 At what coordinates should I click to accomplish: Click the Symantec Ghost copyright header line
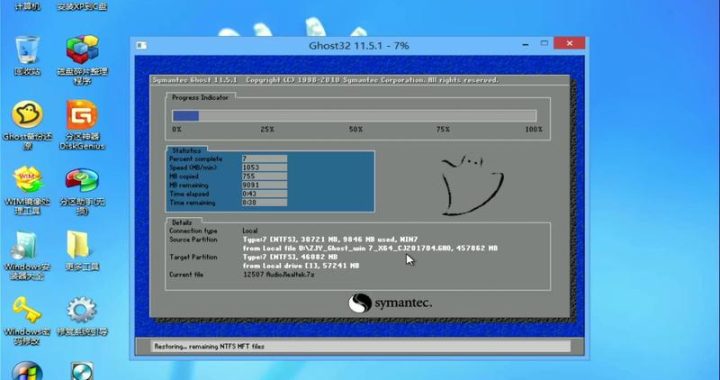pyautogui.click(x=325, y=80)
